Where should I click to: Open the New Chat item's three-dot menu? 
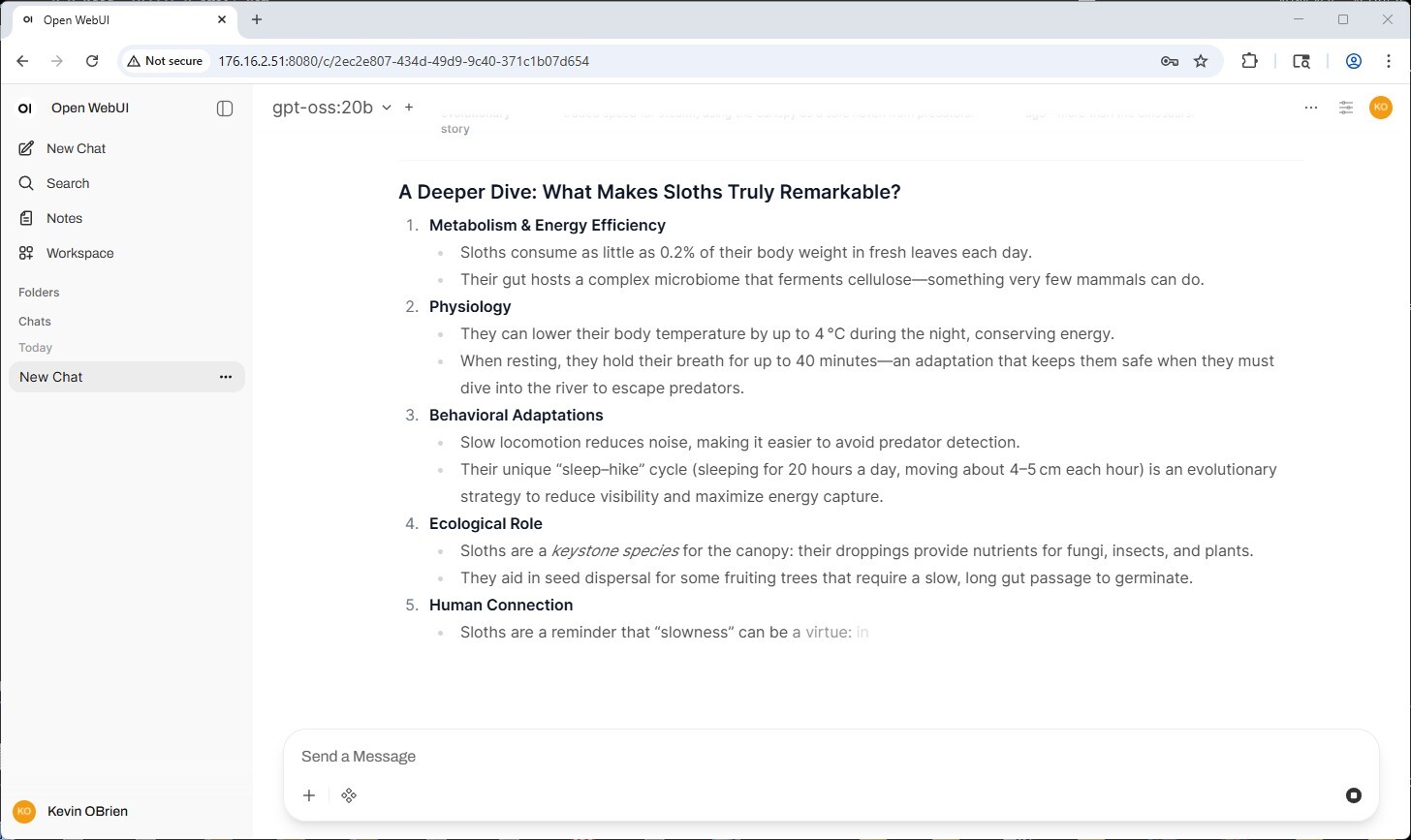[226, 377]
